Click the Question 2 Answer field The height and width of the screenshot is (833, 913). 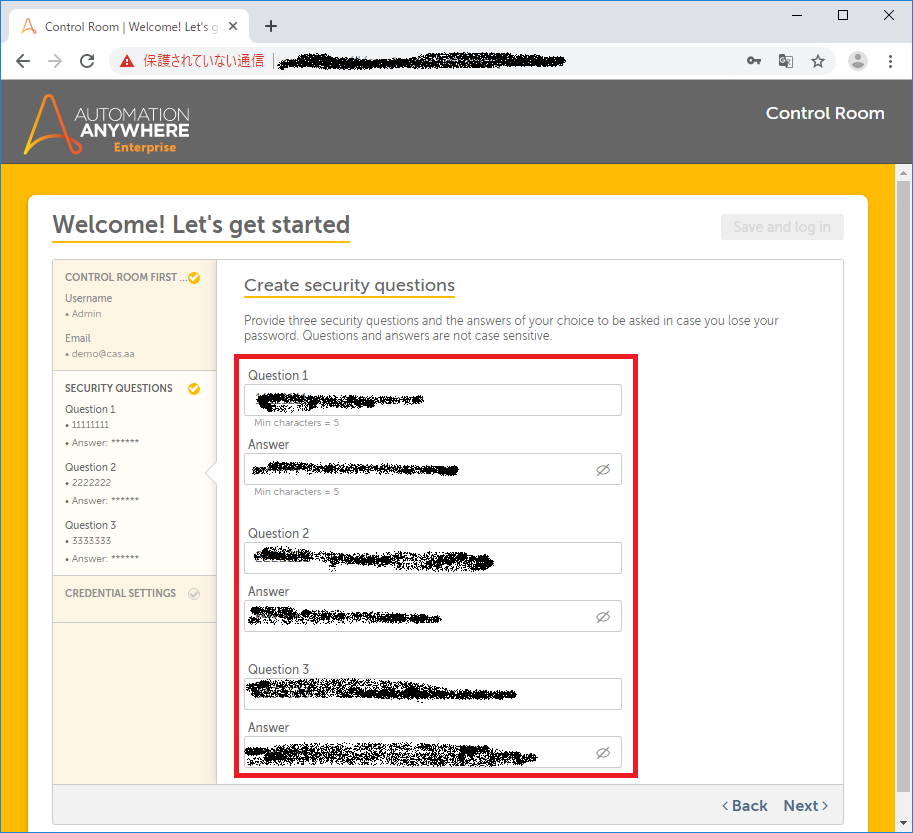point(433,616)
